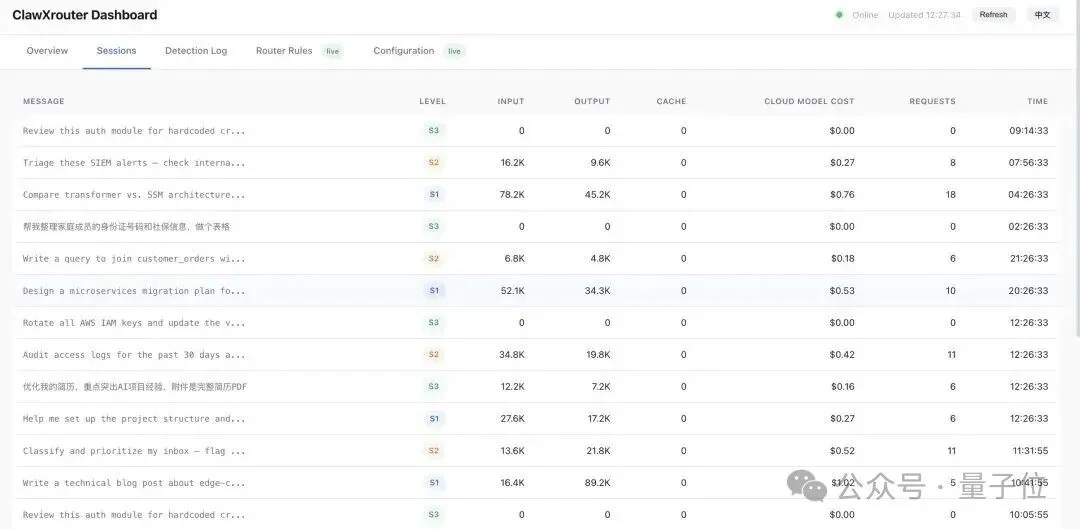Click the S1 badge for microservices migration row

coord(433,290)
